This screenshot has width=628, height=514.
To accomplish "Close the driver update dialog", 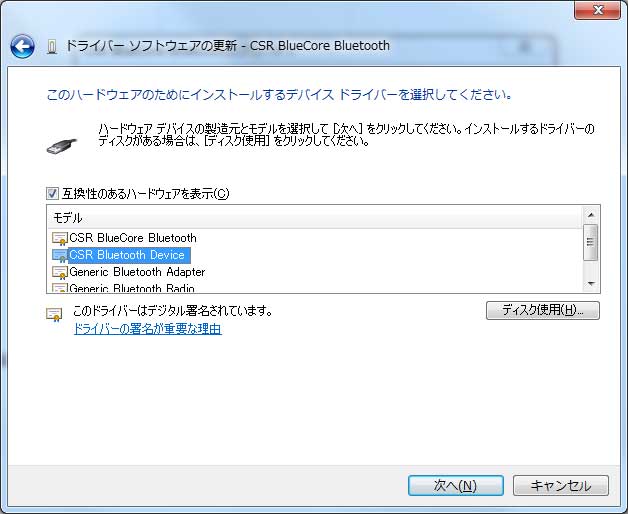I will (597, 10).
